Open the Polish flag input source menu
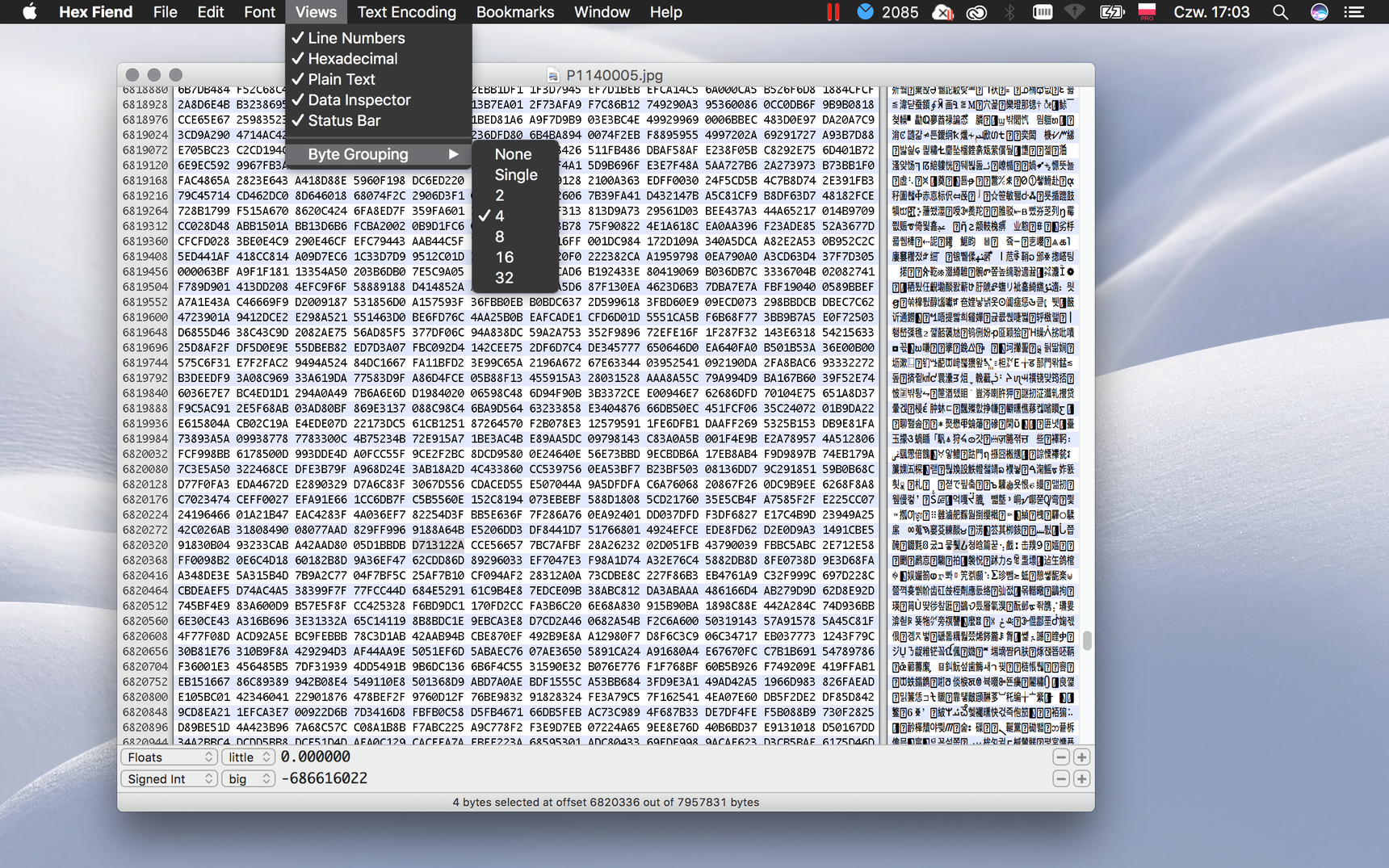 (x=1147, y=12)
